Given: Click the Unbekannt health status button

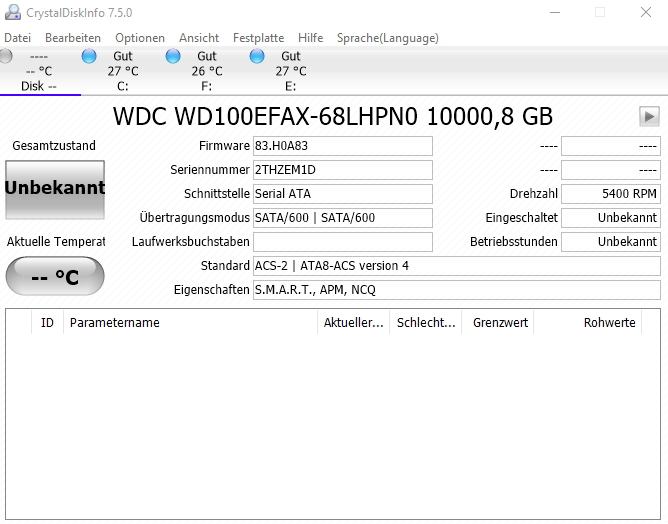Looking at the screenshot, I should [x=55, y=190].
